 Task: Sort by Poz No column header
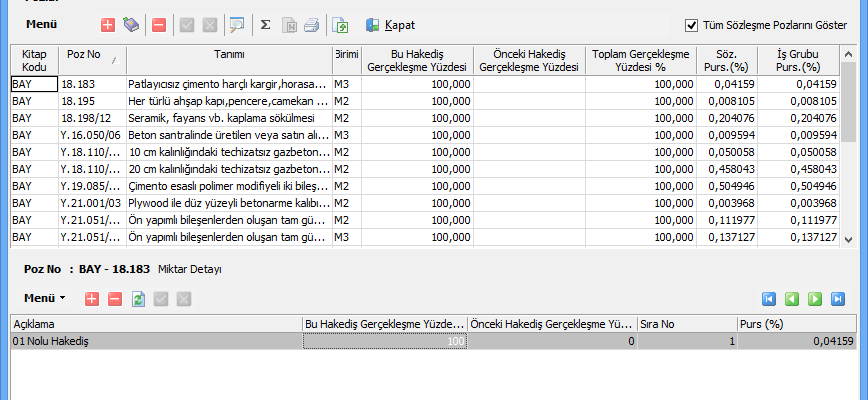[88, 61]
